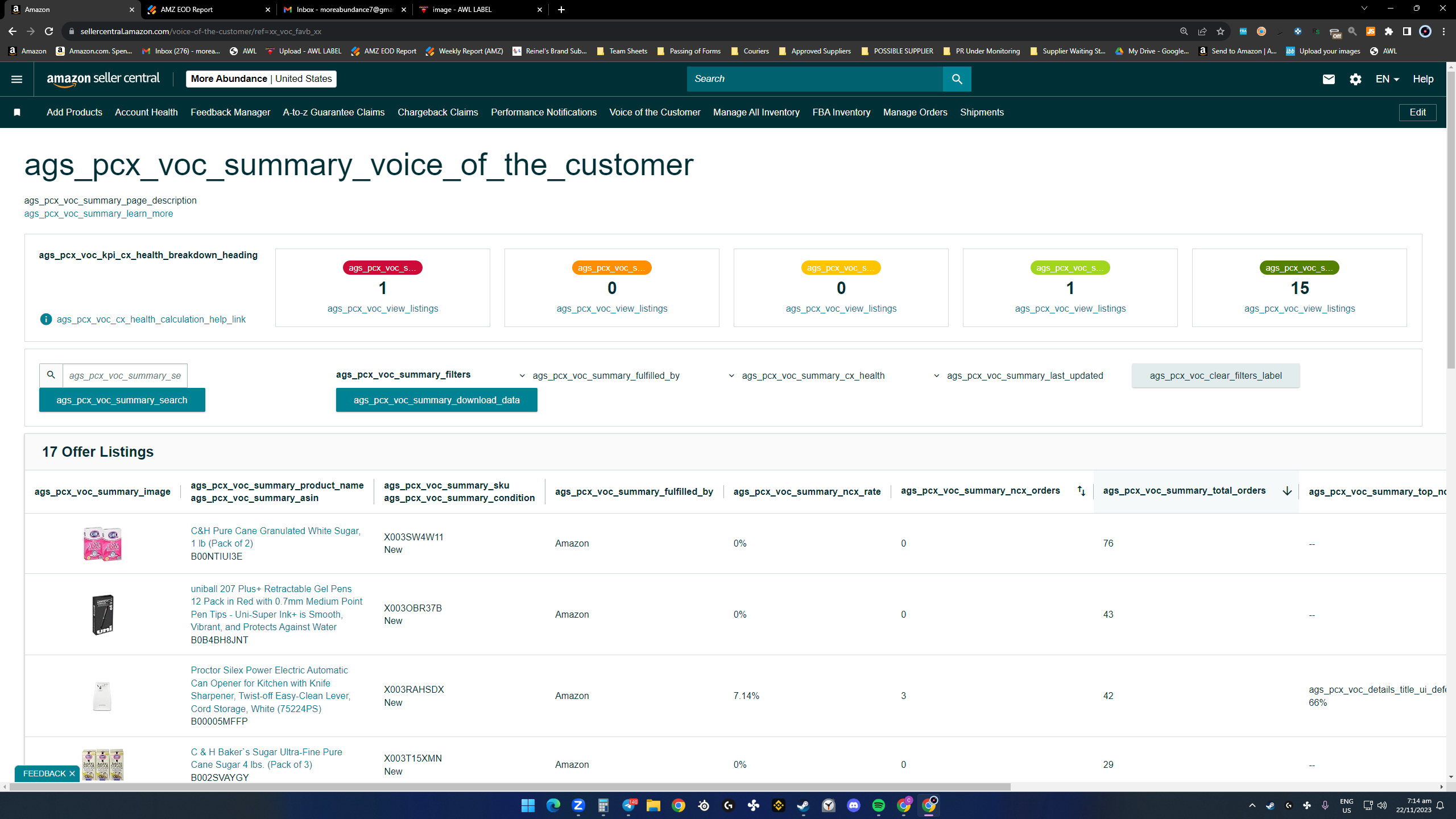1456x819 pixels.
Task: Click the uniball pens product thumbnail
Action: coord(102,614)
